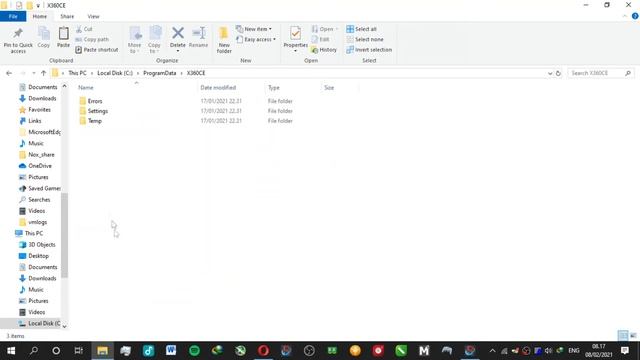This screenshot has width=640, height=360.
Task: Click the Rename ribbon icon
Action: (199, 37)
